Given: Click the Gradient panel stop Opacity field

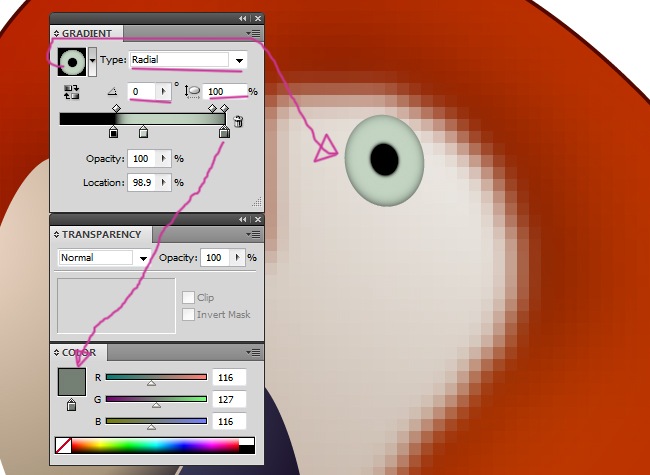Looking at the screenshot, I should point(141,159).
